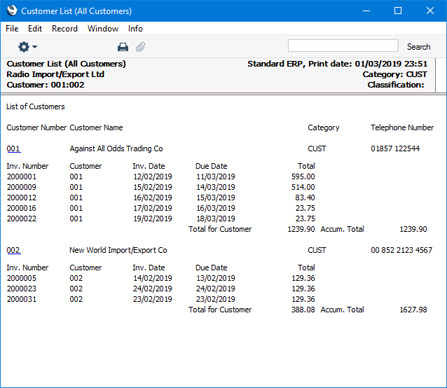Focus the search text field

(343, 46)
